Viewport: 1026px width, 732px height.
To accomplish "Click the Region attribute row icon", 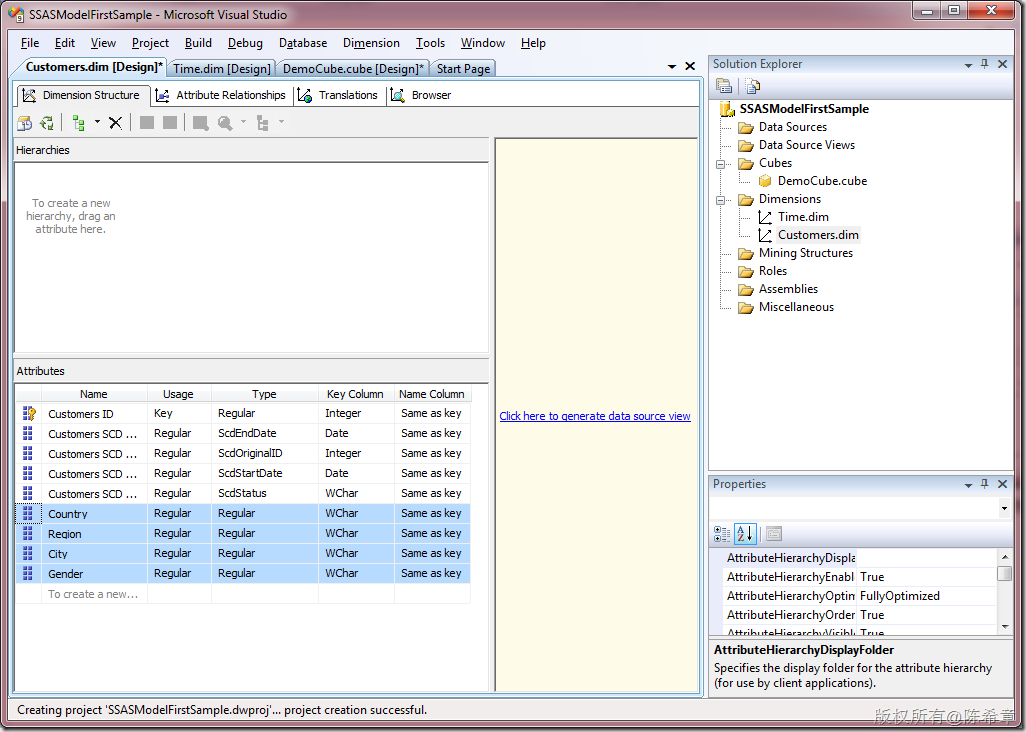I will tap(28, 534).
